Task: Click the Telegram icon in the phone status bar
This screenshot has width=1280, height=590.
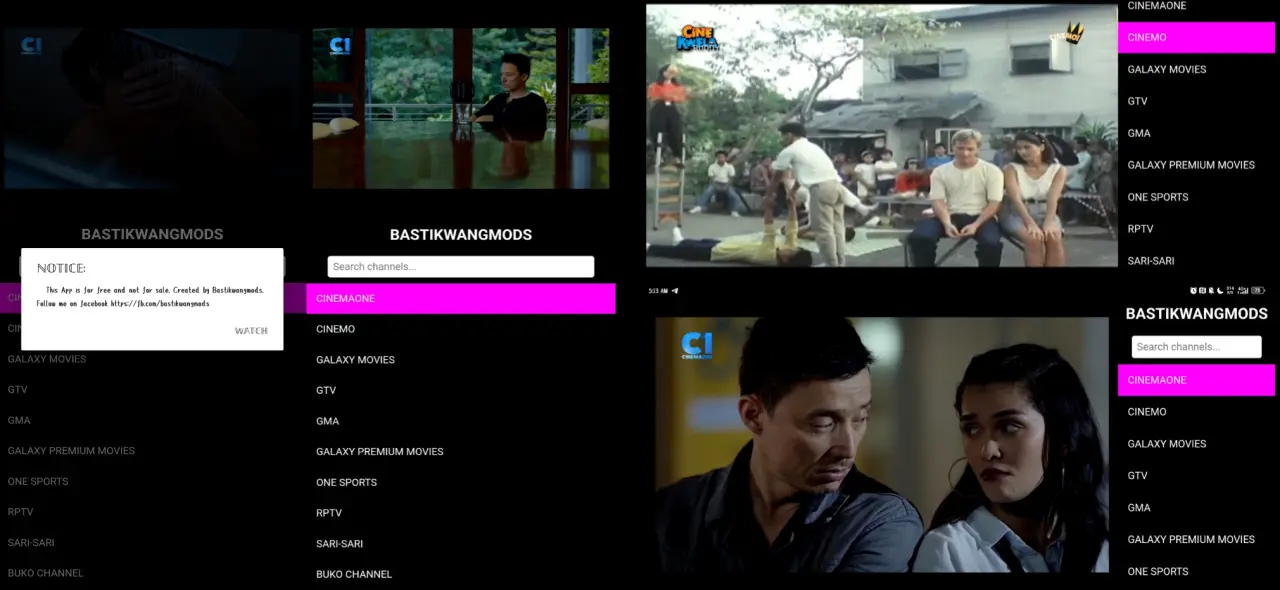Action: (675, 291)
